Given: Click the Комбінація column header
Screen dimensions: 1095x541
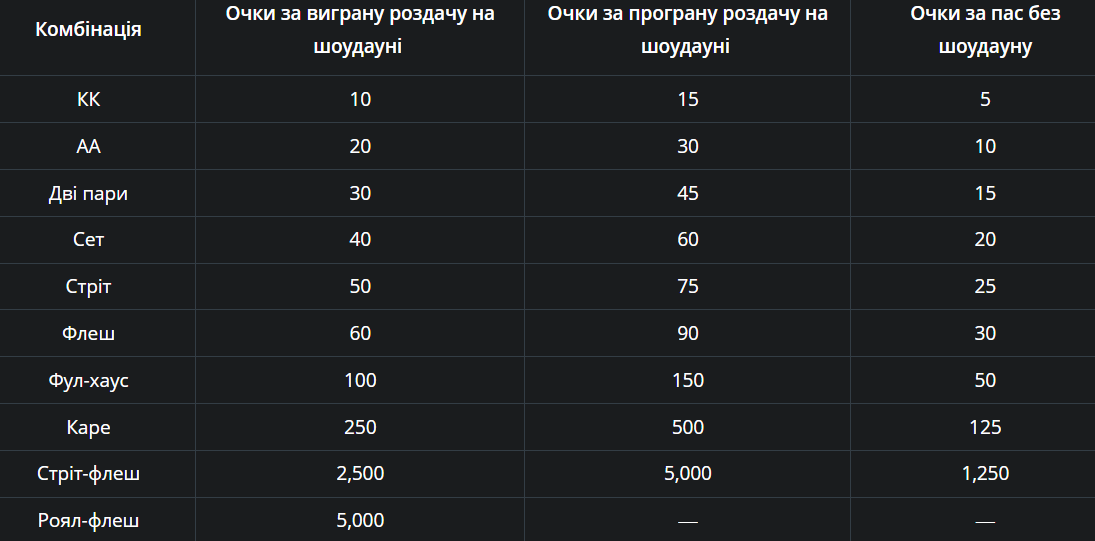Looking at the screenshot, I should click(88, 29).
